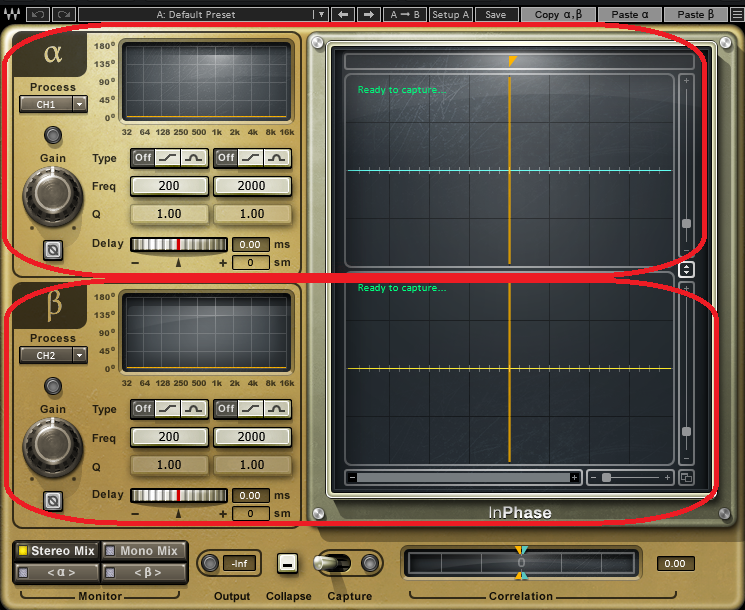Viewport: 745px width, 610px height.
Task: Open the alpha Process CH1 dropdown
Action: pyautogui.click(x=53, y=104)
